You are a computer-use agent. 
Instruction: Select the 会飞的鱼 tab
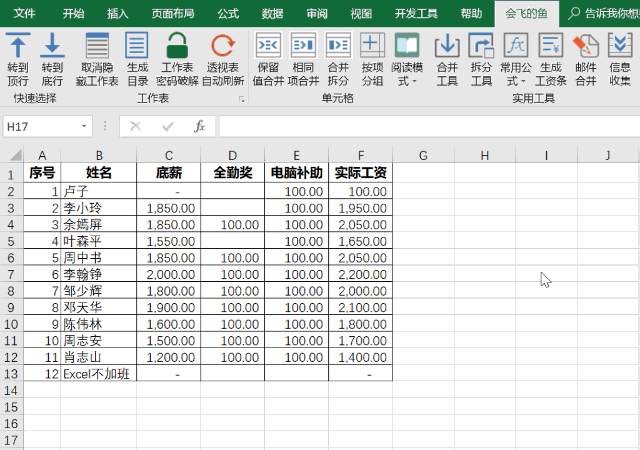[x=527, y=13]
